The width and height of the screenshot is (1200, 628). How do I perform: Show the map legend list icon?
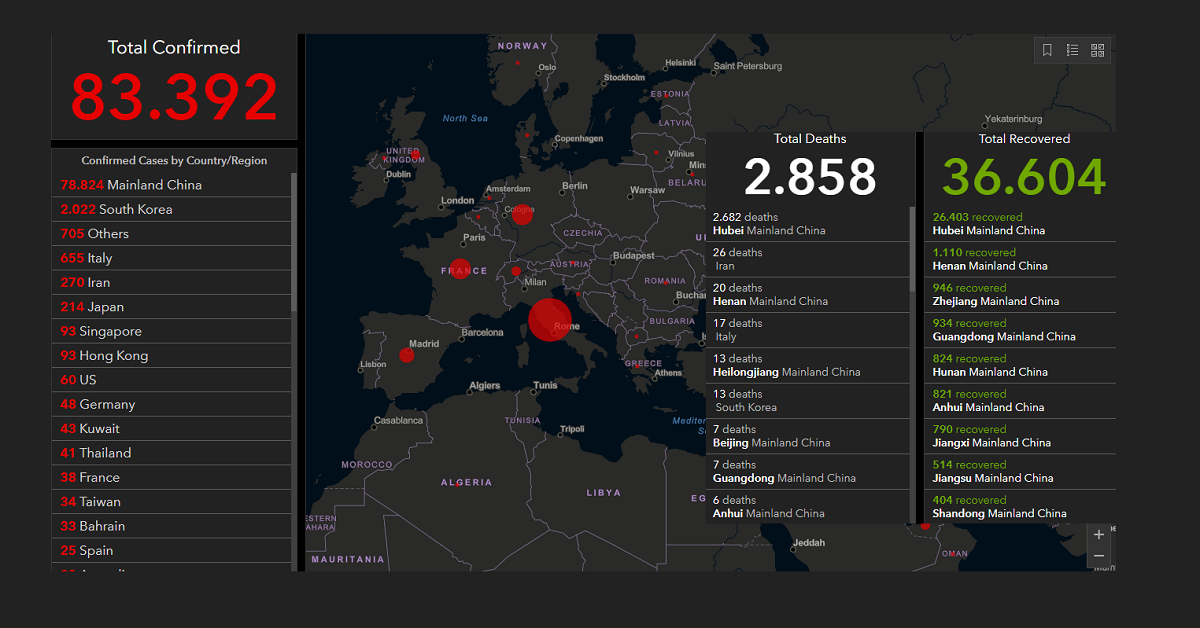click(x=1072, y=50)
